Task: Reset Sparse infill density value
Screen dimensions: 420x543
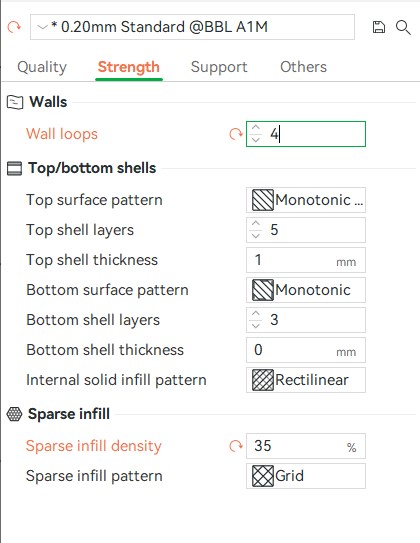Action: [236, 446]
